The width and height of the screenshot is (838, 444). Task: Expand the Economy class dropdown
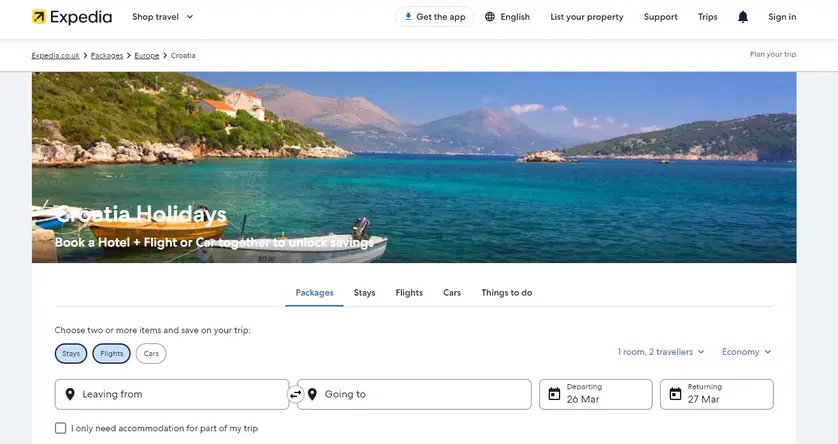pyautogui.click(x=746, y=352)
